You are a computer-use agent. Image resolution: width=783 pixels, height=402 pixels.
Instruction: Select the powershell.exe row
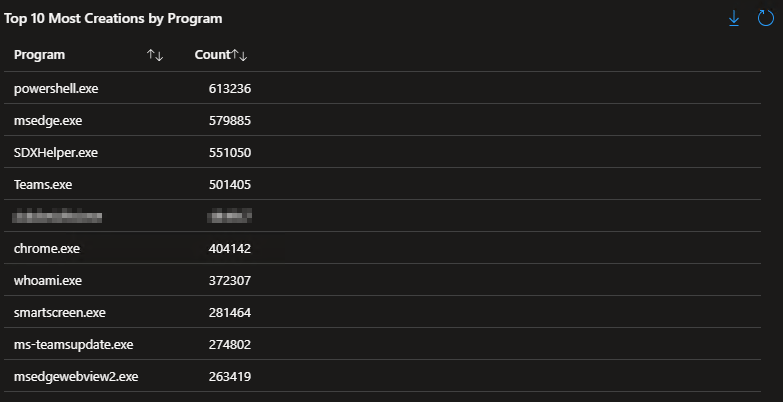[56, 88]
